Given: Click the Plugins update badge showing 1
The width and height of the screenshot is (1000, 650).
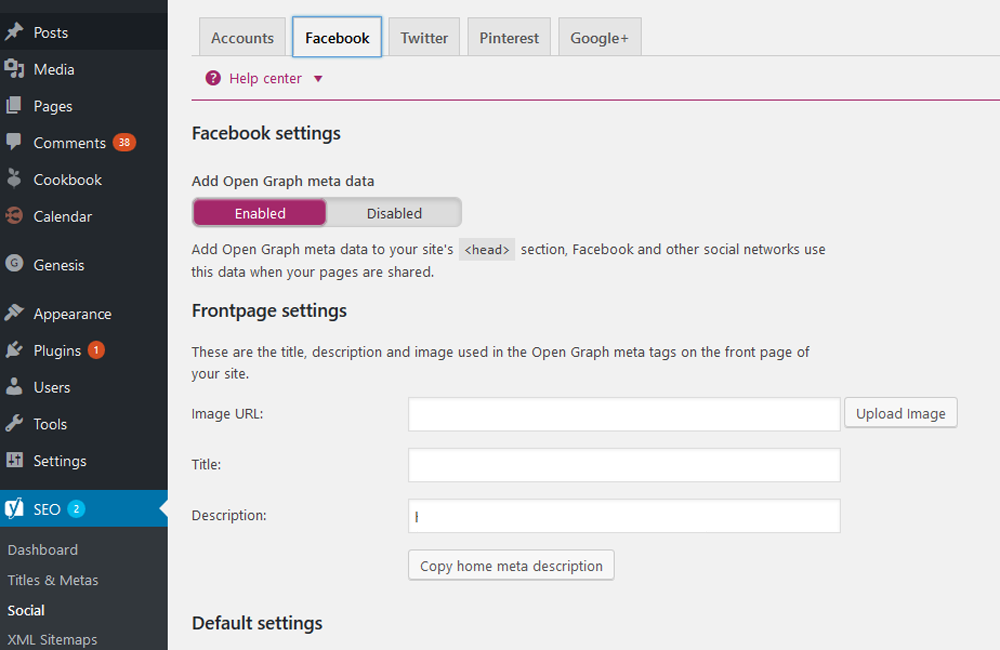Looking at the screenshot, I should click(96, 350).
